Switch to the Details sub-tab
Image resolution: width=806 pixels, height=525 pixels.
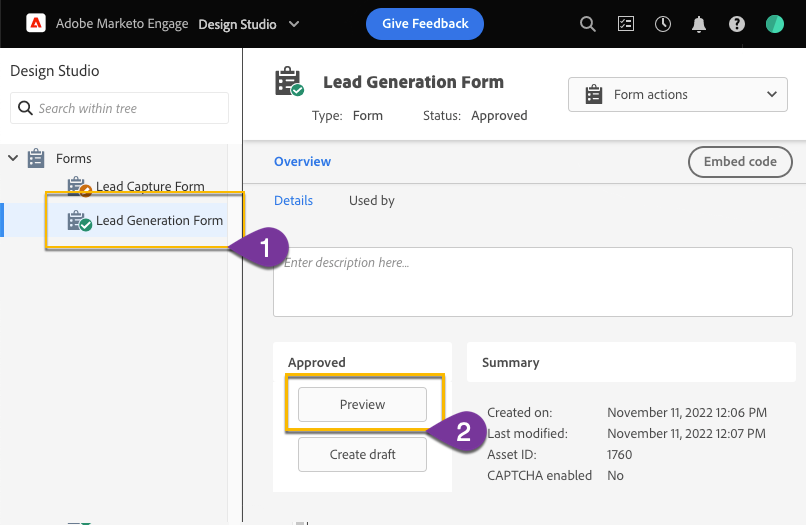pyautogui.click(x=294, y=201)
